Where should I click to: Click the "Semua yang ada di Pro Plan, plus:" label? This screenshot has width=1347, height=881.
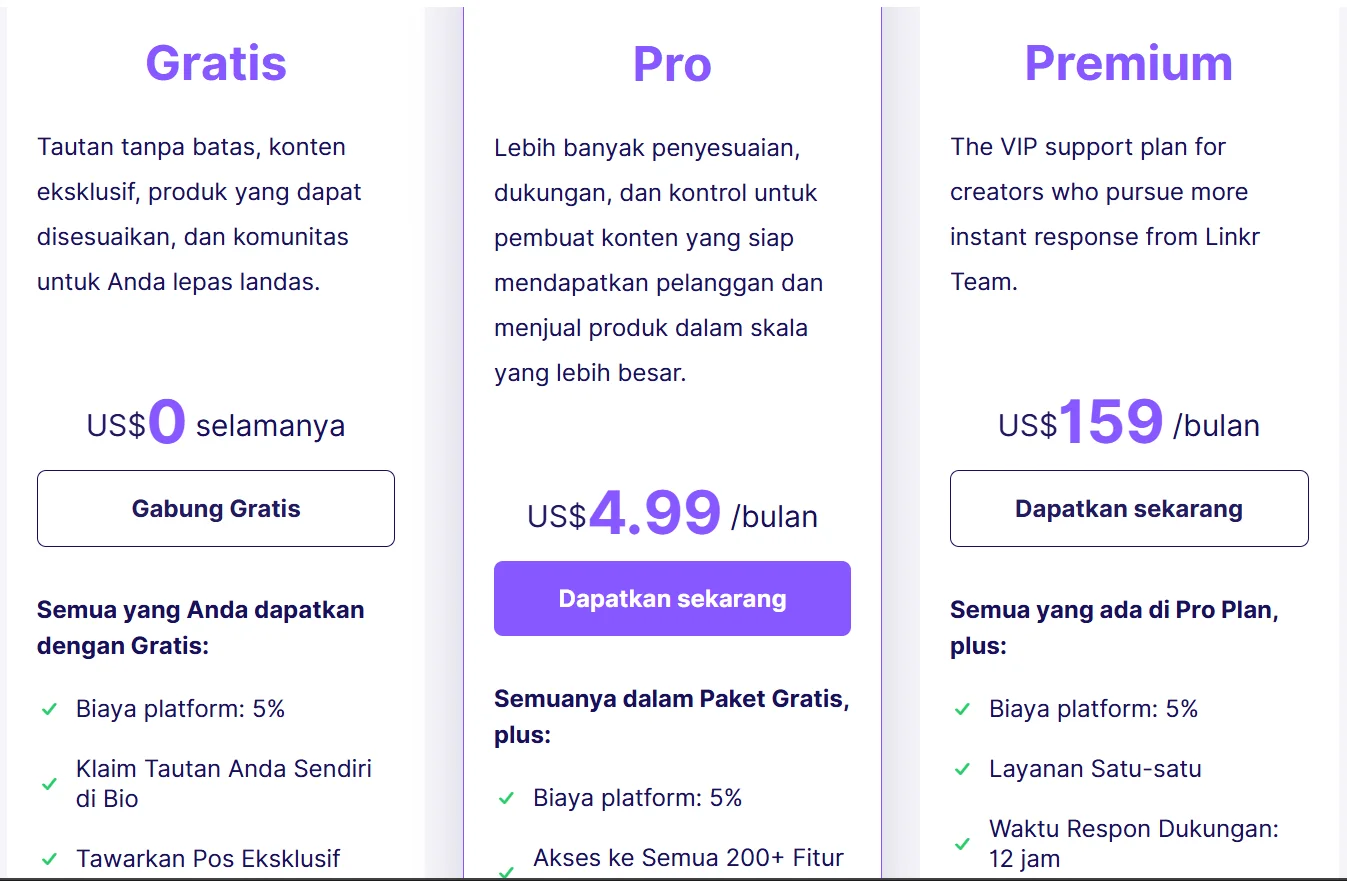point(1114,627)
